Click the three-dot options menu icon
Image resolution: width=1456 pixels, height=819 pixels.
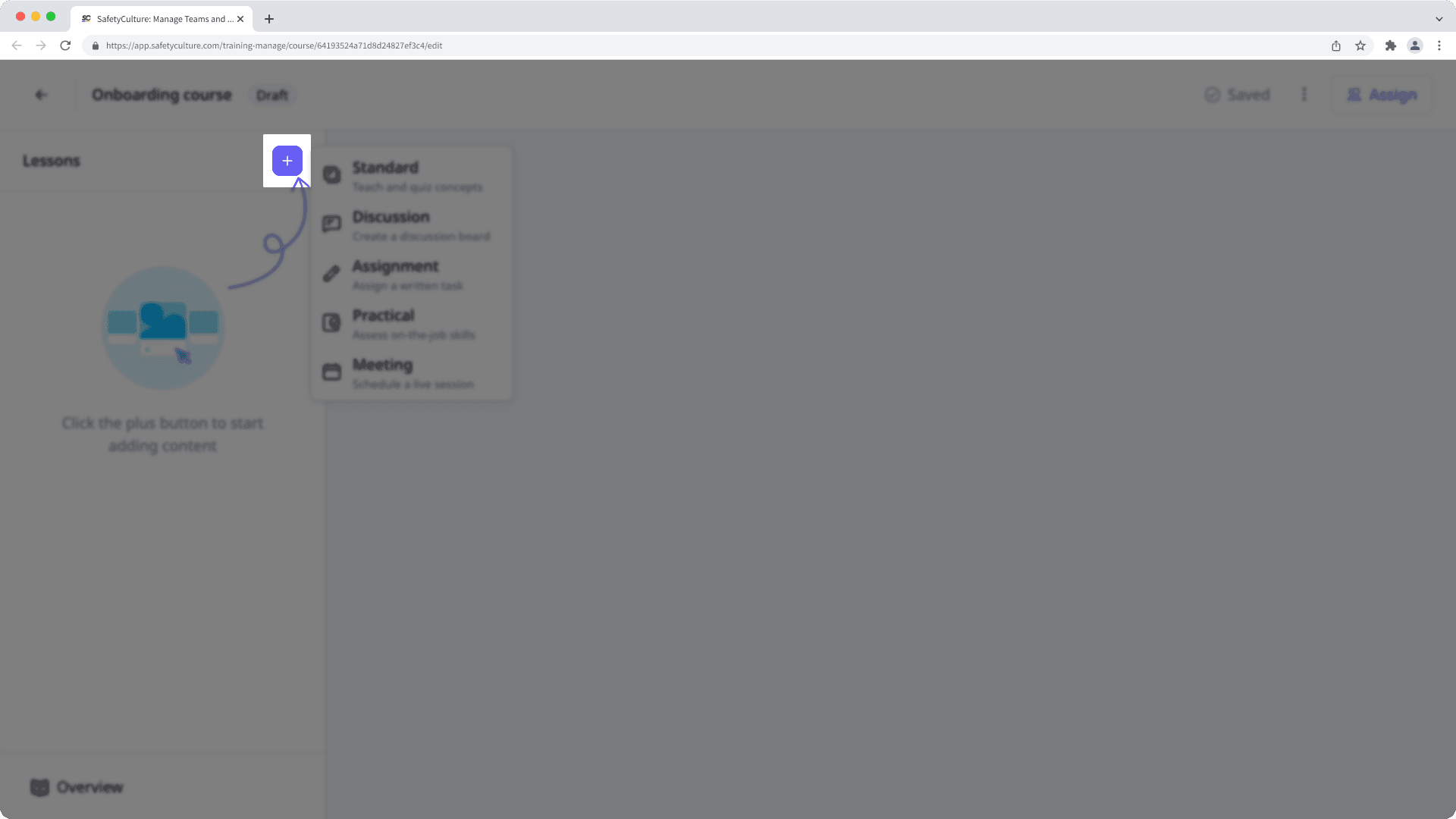(1304, 94)
